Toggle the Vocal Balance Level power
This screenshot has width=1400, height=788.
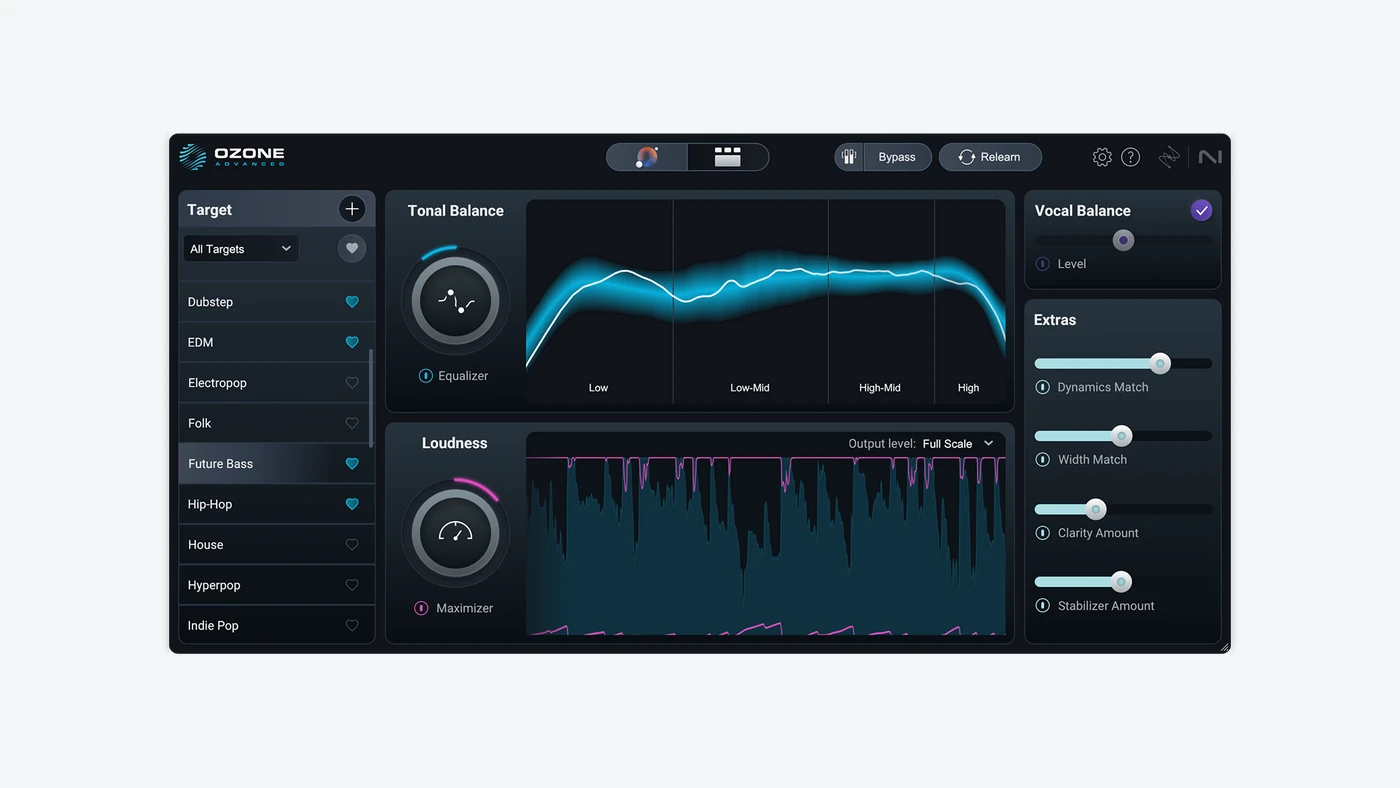point(1042,264)
